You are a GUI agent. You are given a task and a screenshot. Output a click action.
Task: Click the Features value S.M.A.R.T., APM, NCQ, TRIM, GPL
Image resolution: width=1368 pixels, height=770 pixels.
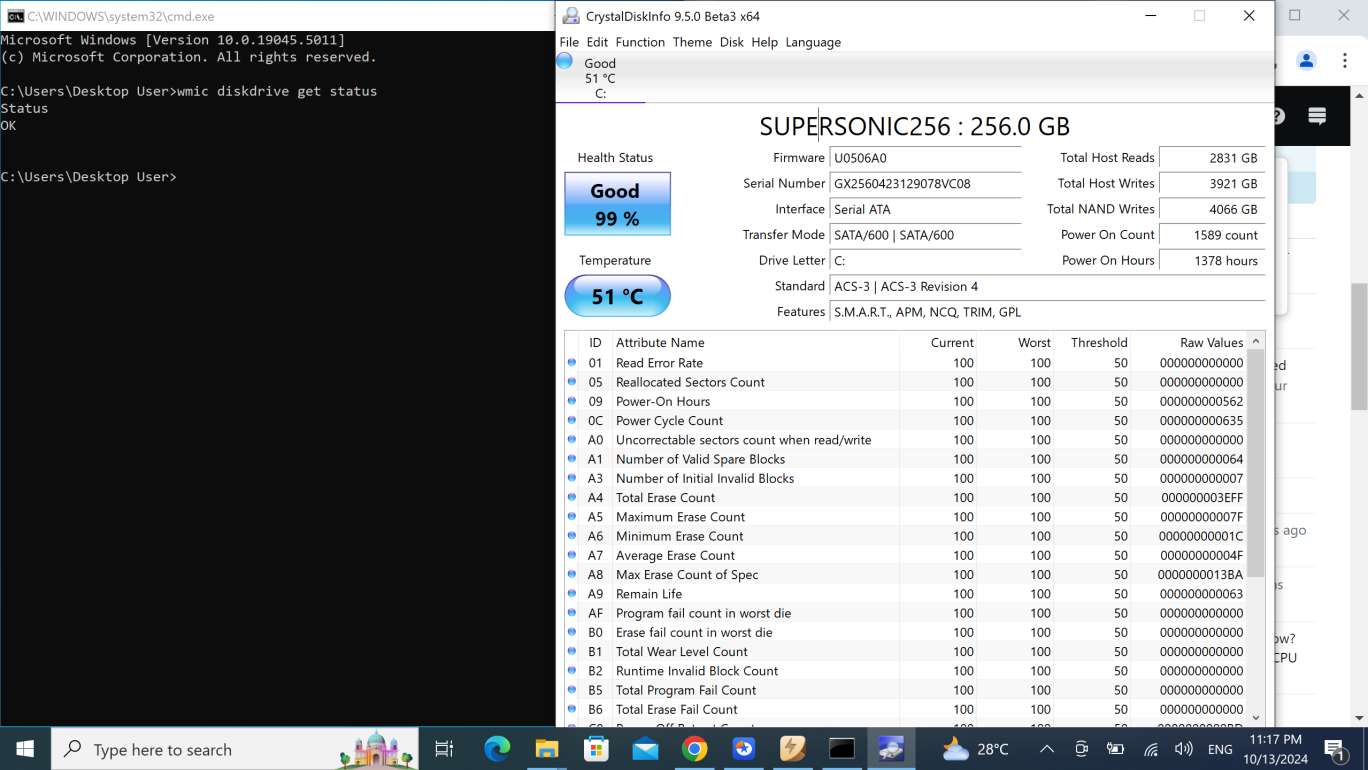[x=1047, y=312]
